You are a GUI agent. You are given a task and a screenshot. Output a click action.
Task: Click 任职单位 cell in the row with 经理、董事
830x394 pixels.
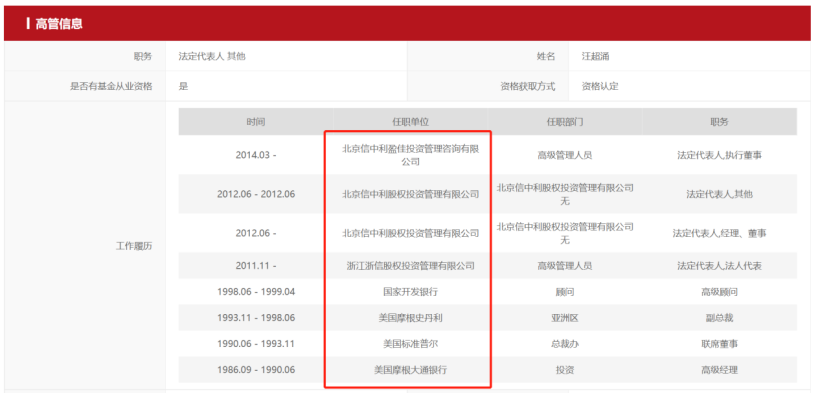pos(410,233)
